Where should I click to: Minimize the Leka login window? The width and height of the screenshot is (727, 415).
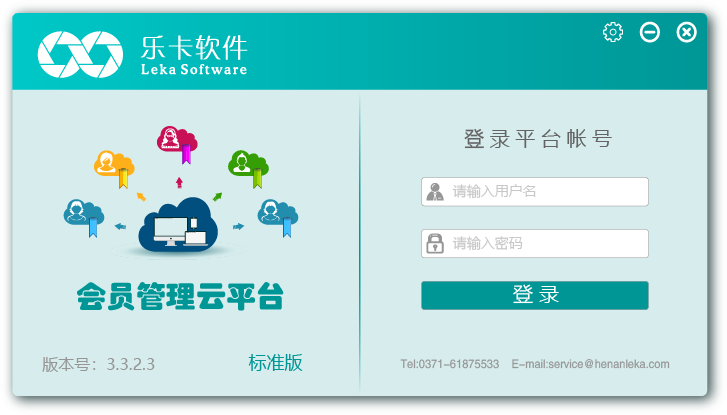[650, 32]
